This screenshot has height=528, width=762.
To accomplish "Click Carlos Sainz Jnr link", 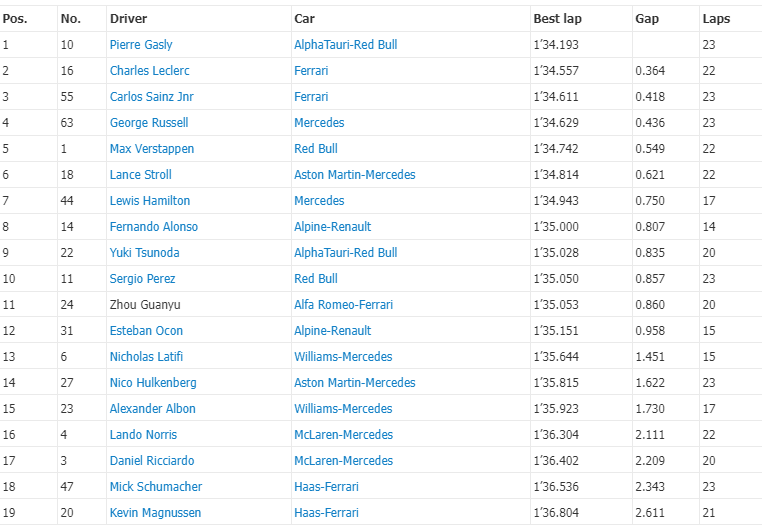I will click(x=152, y=97).
